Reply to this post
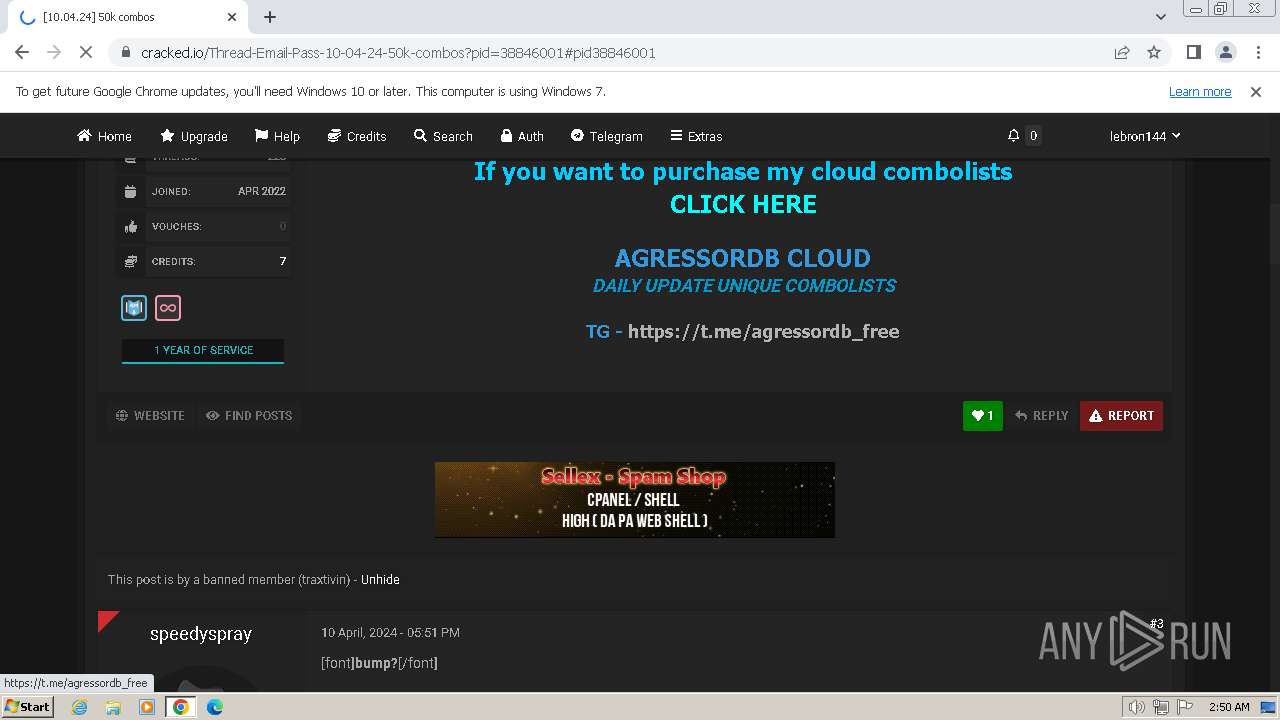Image resolution: width=1280 pixels, height=720 pixels. 1041,416
